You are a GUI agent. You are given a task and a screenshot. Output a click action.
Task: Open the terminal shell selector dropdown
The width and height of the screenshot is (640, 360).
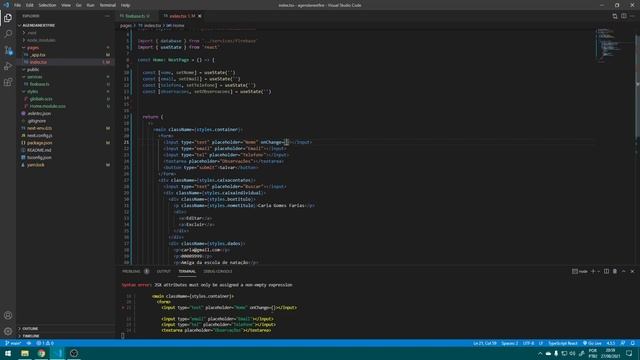[x=599, y=271]
